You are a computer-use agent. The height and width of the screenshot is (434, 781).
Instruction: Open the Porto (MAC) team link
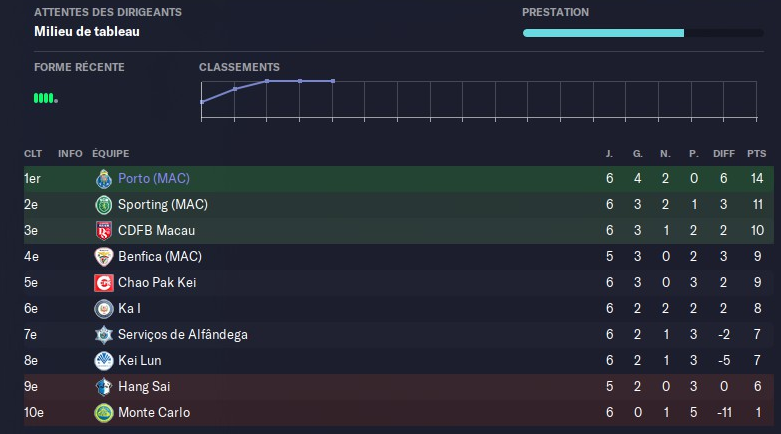[153, 179]
